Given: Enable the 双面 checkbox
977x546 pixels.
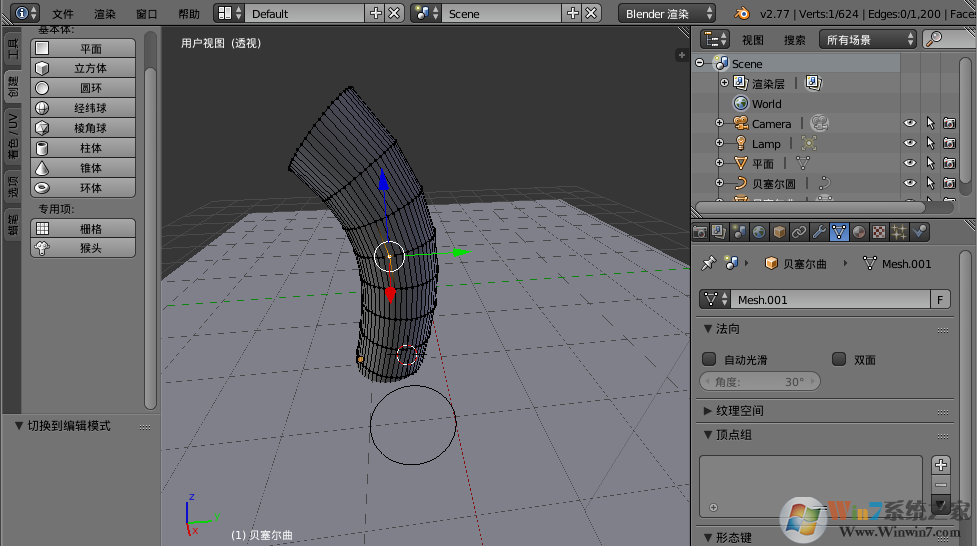Looking at the screenshot, I should [x=839, y=359].
